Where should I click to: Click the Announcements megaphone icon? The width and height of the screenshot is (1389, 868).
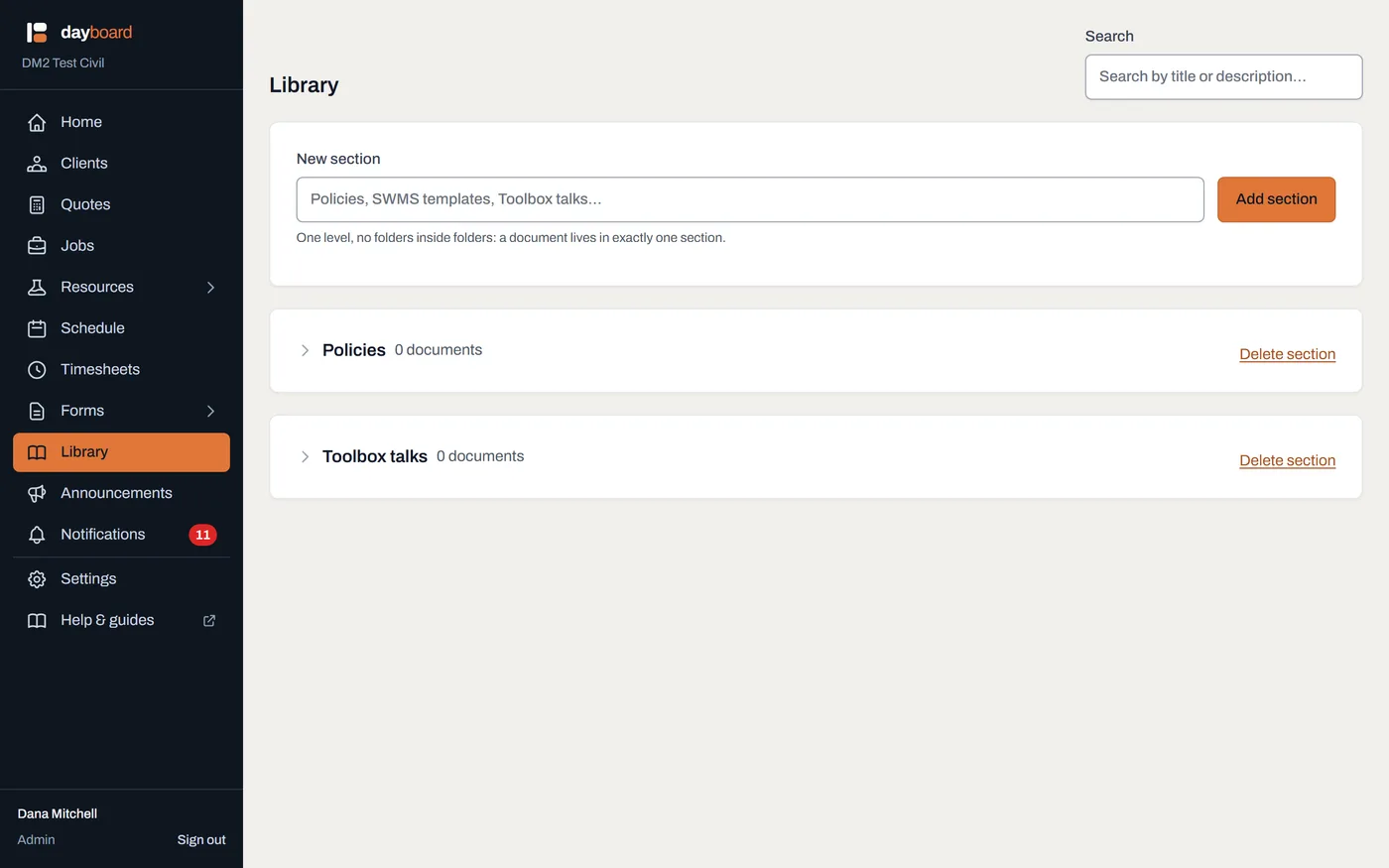(37, 493)
